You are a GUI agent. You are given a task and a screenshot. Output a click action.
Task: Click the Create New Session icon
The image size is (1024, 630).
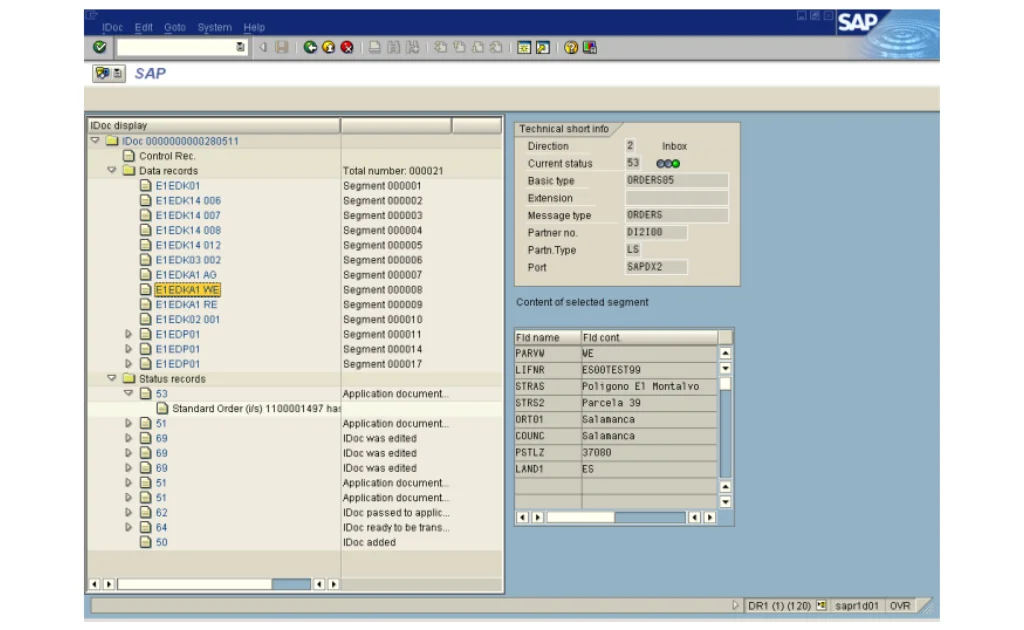tap(524, 47)
